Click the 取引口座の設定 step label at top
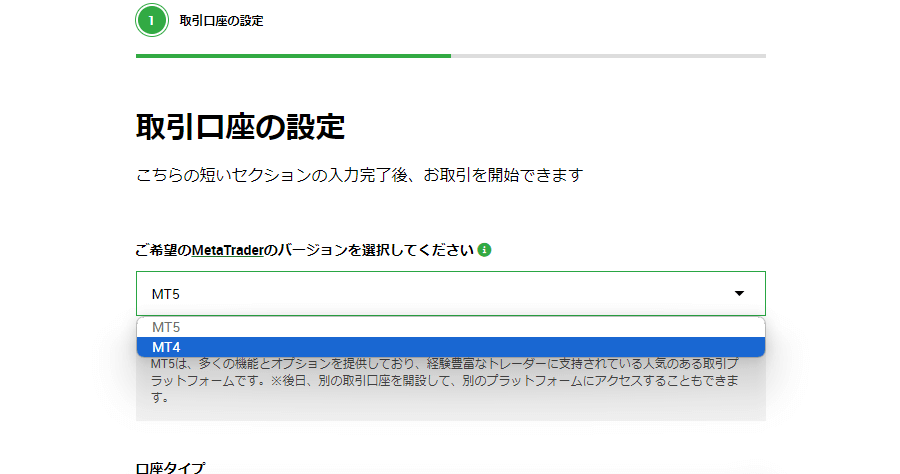The height and width of the screenshot is (474, 900). click(x=222, y=21)
